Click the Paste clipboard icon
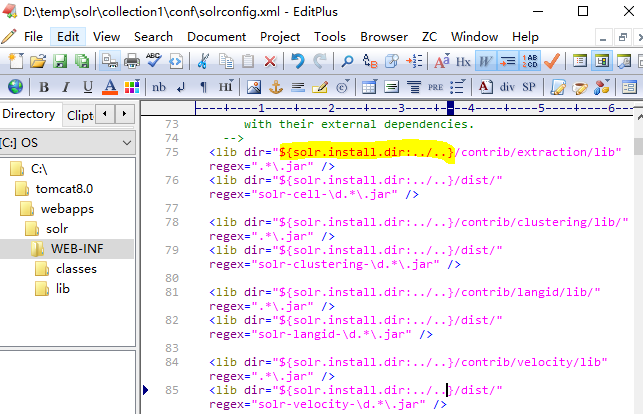The width and height of the screenshot is (643, 414). (248, 61)
